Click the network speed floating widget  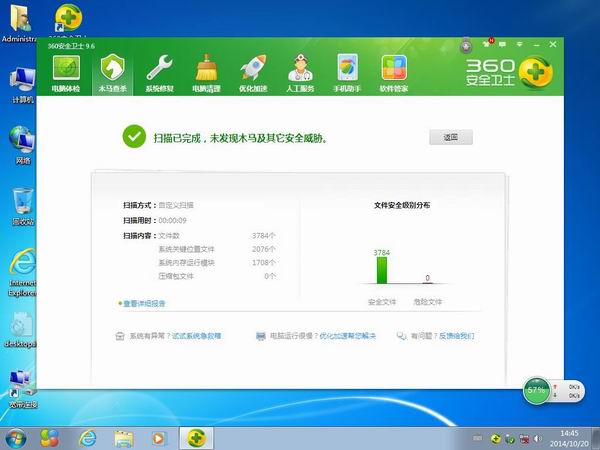[x=567, y=391]
